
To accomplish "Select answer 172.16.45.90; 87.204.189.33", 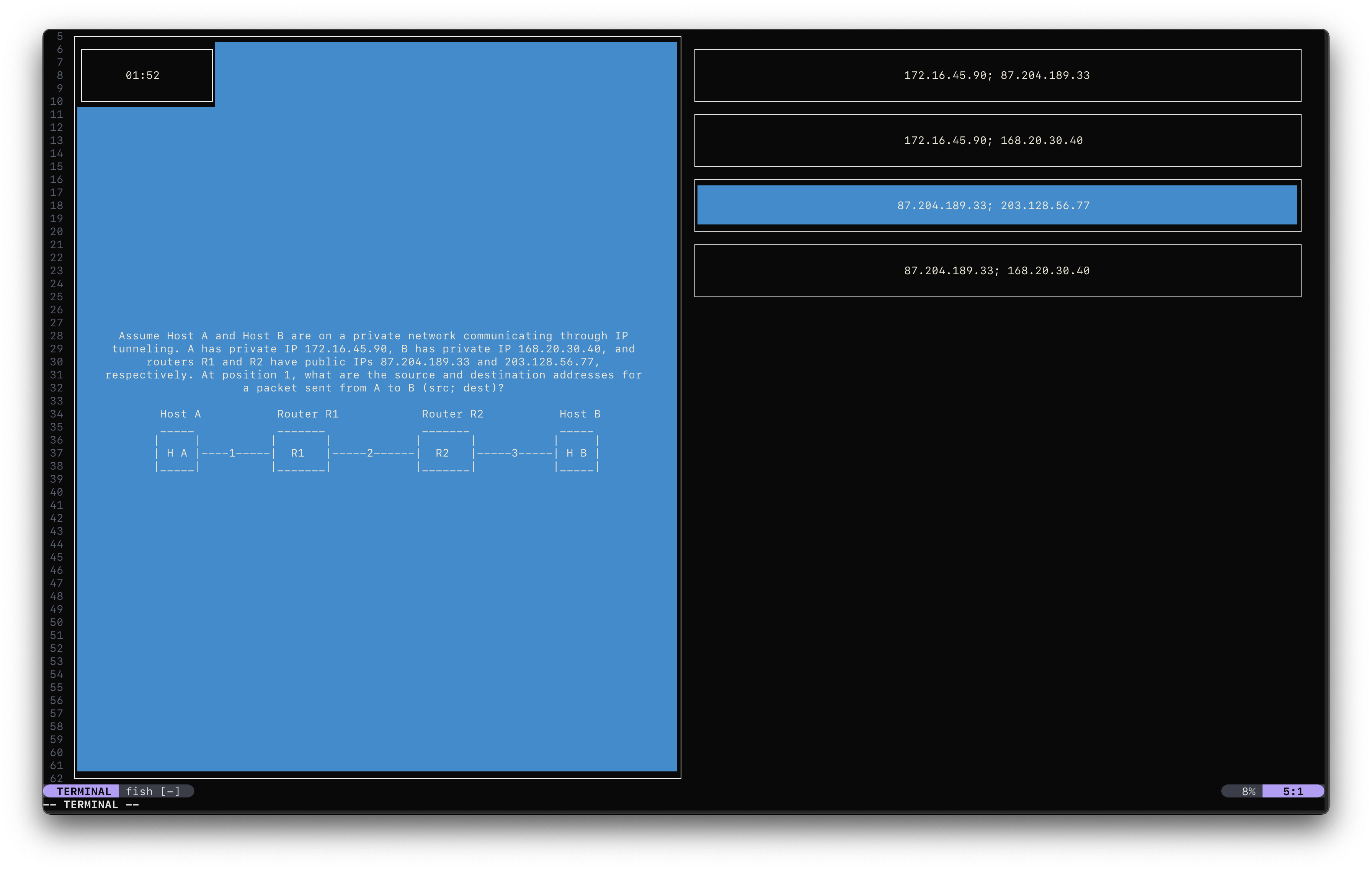I will pos(997,75).
